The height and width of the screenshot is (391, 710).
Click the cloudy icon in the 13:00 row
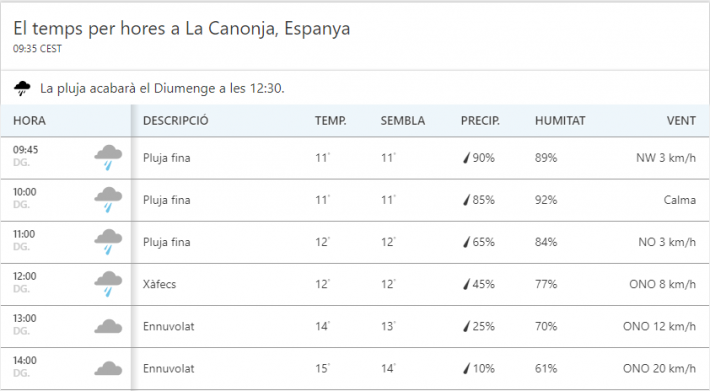coord(108,326)
